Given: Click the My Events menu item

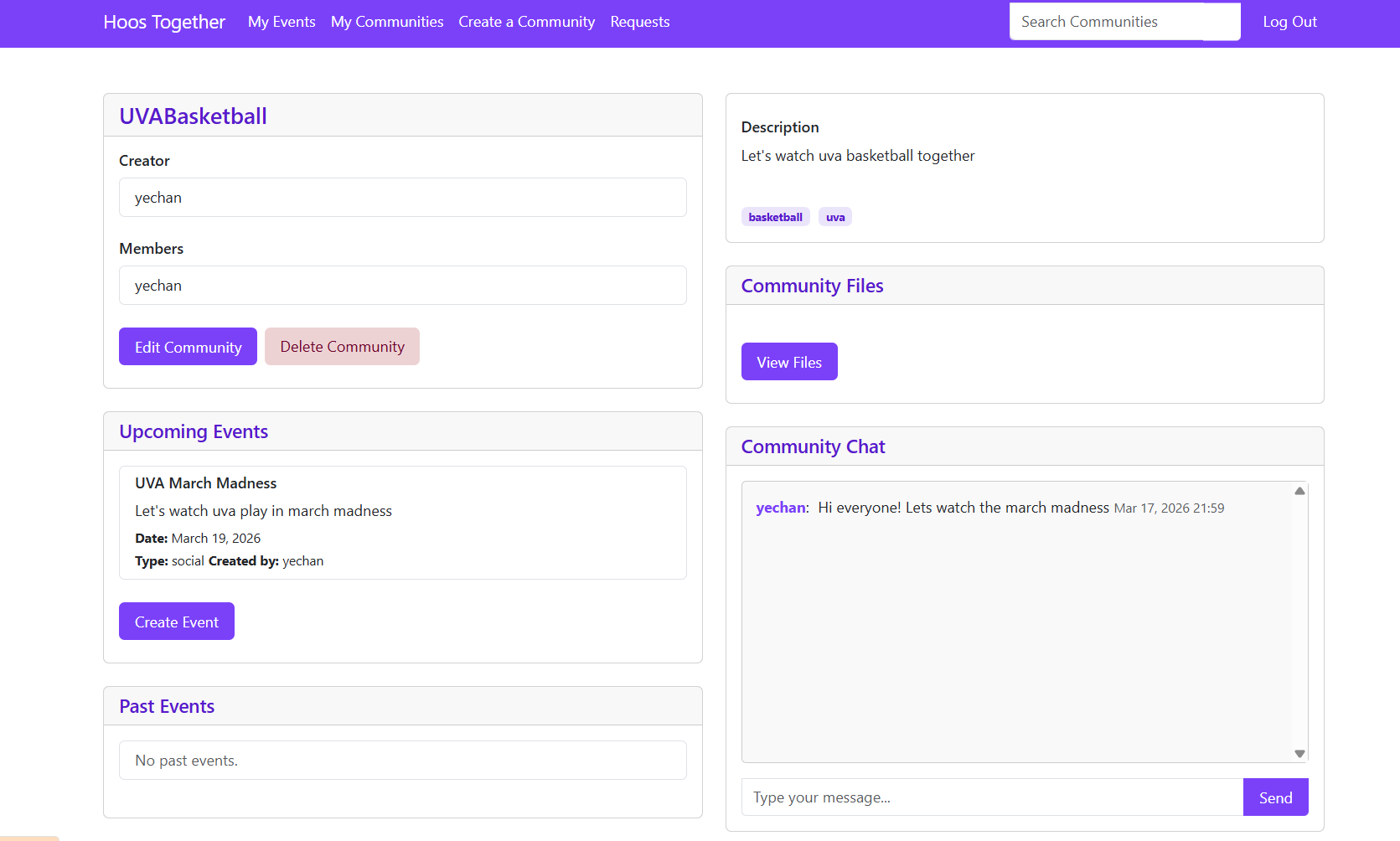Looking at the screenshot, I should (x=282, y=22).
